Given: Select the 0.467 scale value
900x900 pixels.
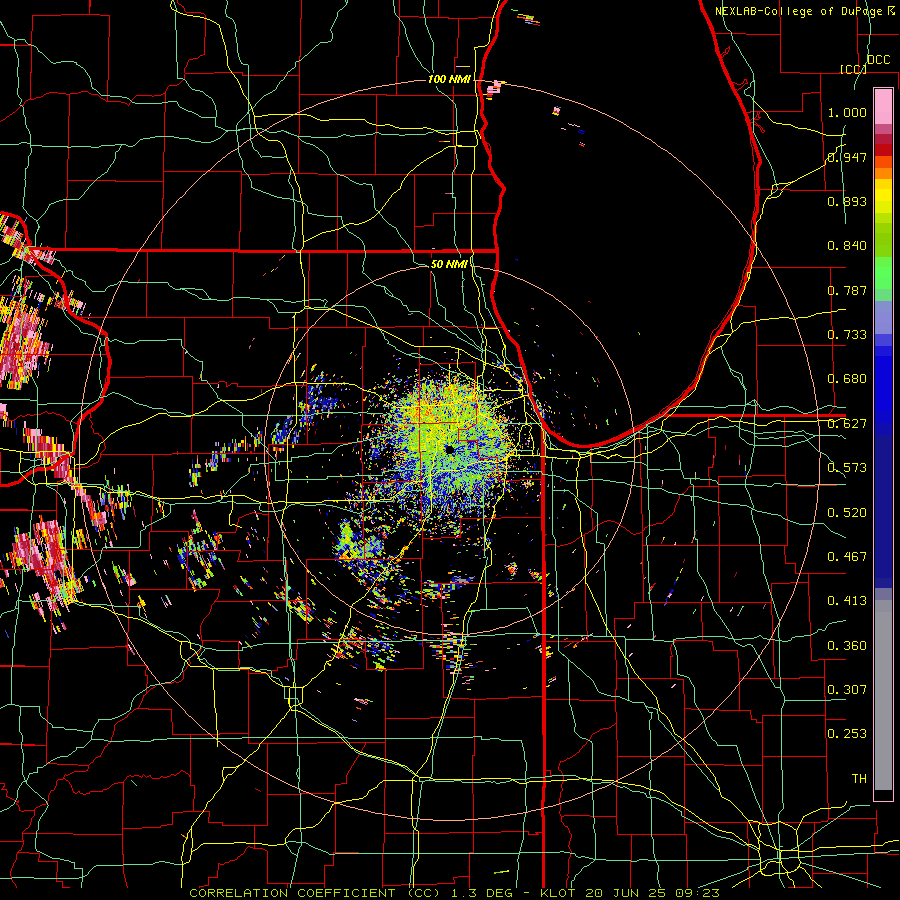Looking at the screenshot, I should 847,557.
